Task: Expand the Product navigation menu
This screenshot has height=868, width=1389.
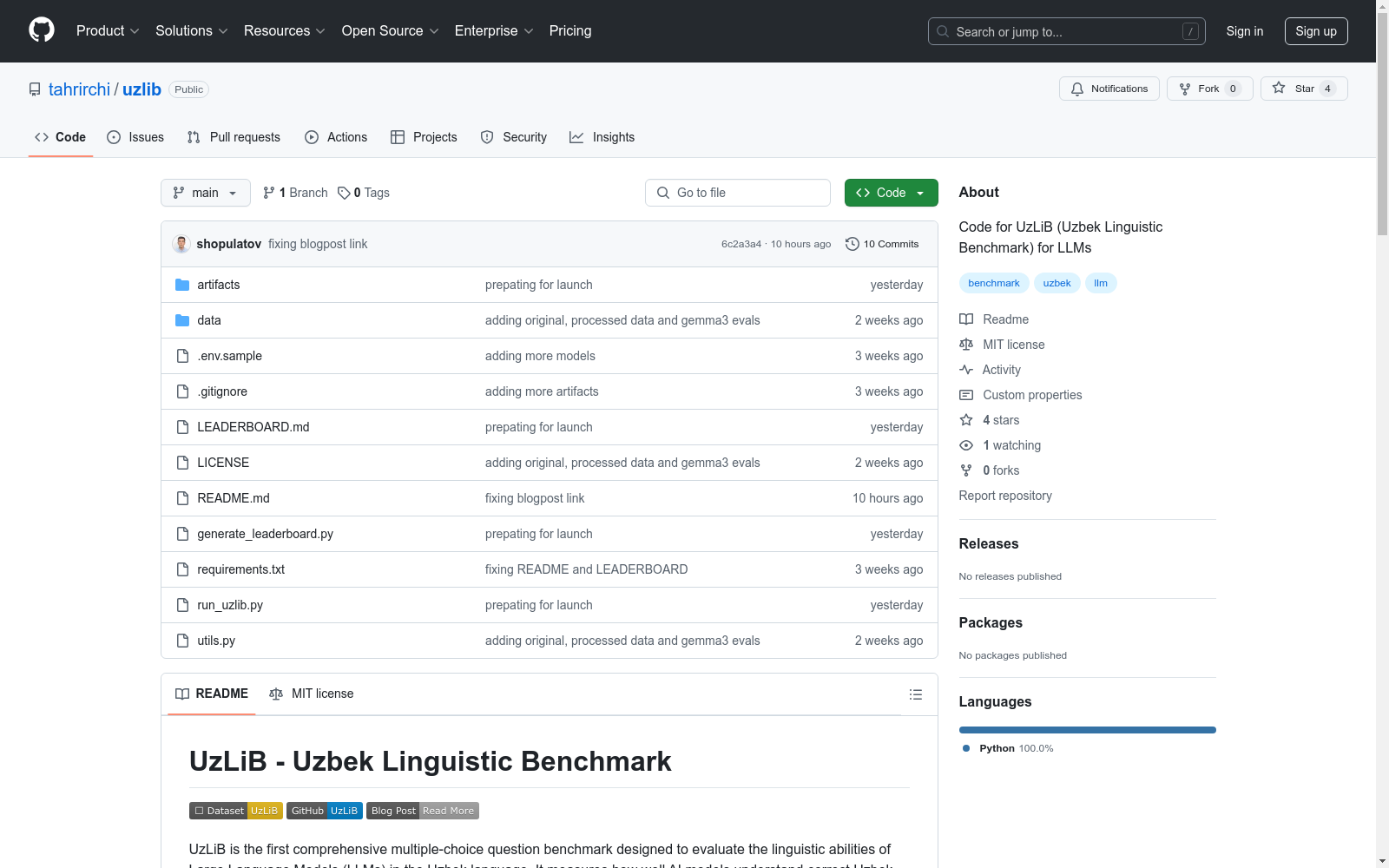Action: [108, 31]
